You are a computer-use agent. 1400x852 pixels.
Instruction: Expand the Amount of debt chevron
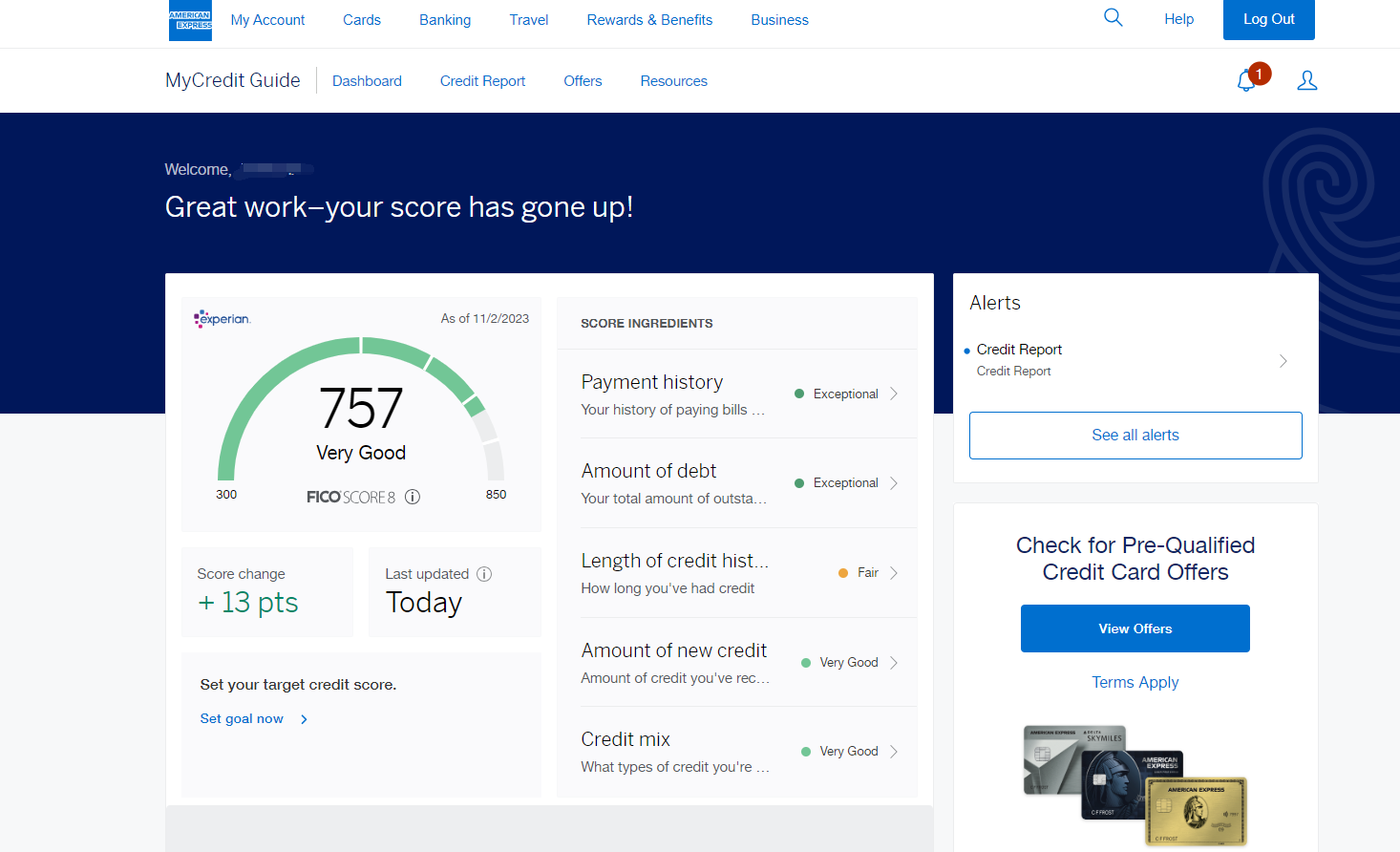pyautogui.click(x=894, y=483)
